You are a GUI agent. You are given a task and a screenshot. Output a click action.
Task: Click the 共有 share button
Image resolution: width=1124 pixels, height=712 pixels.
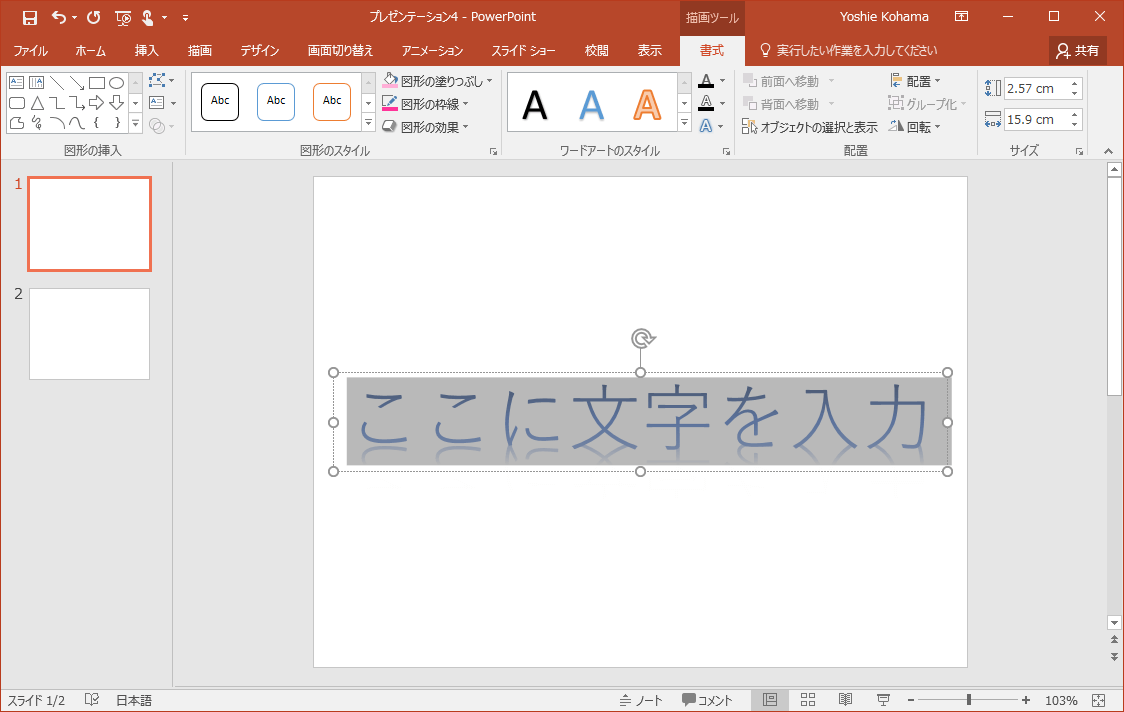[1077, 50]
